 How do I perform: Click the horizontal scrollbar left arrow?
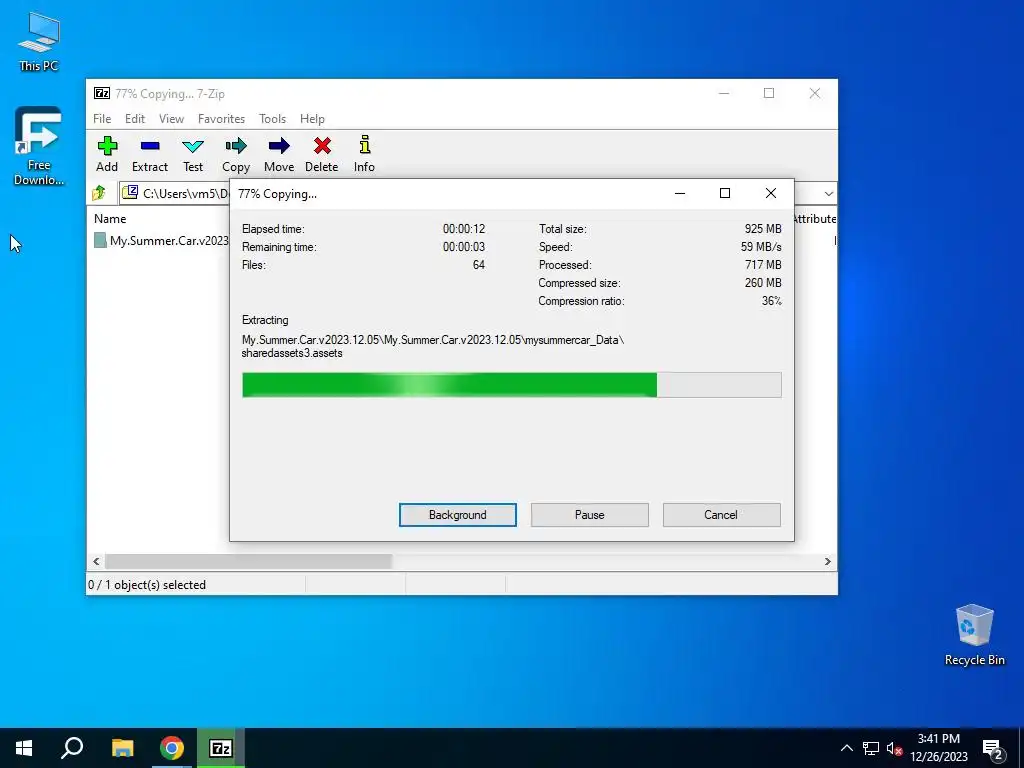point(97,562)
